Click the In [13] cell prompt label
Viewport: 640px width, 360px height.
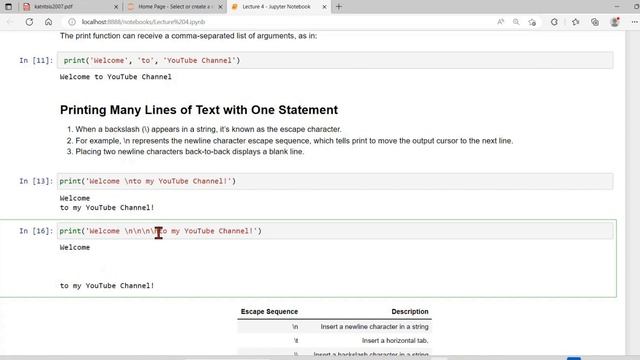36,181
